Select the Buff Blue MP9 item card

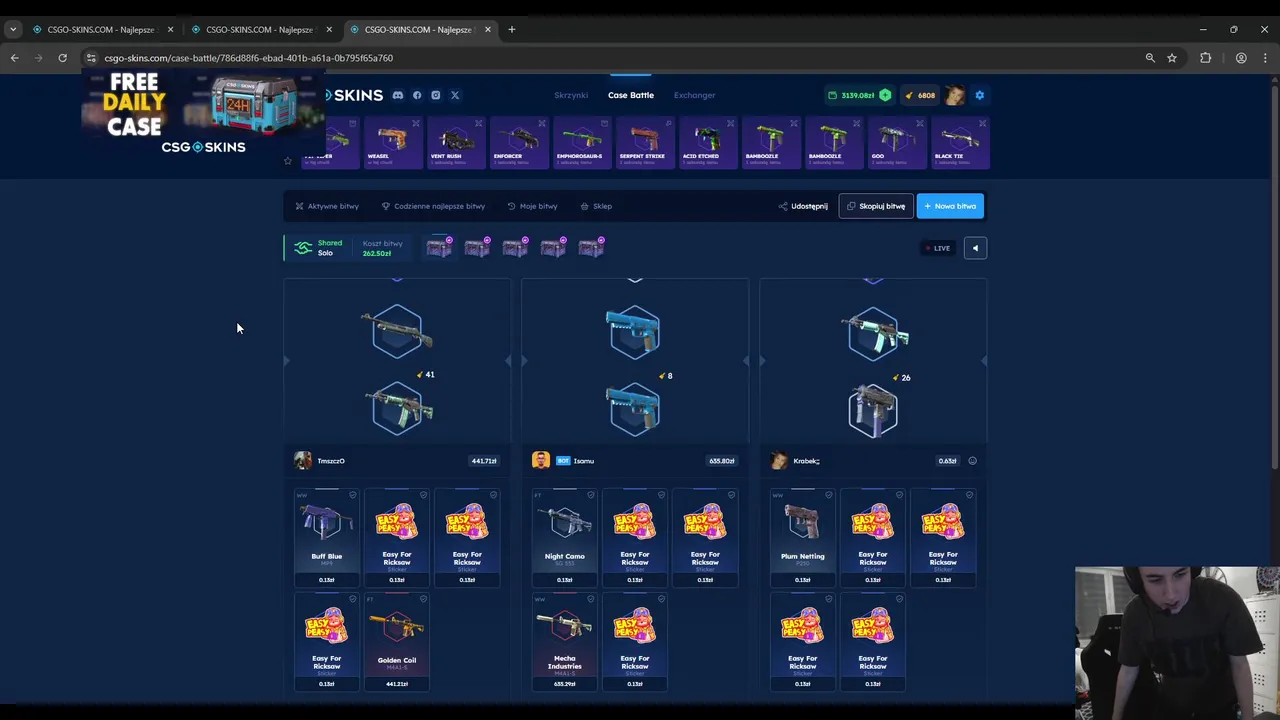[x=327, y=537]
